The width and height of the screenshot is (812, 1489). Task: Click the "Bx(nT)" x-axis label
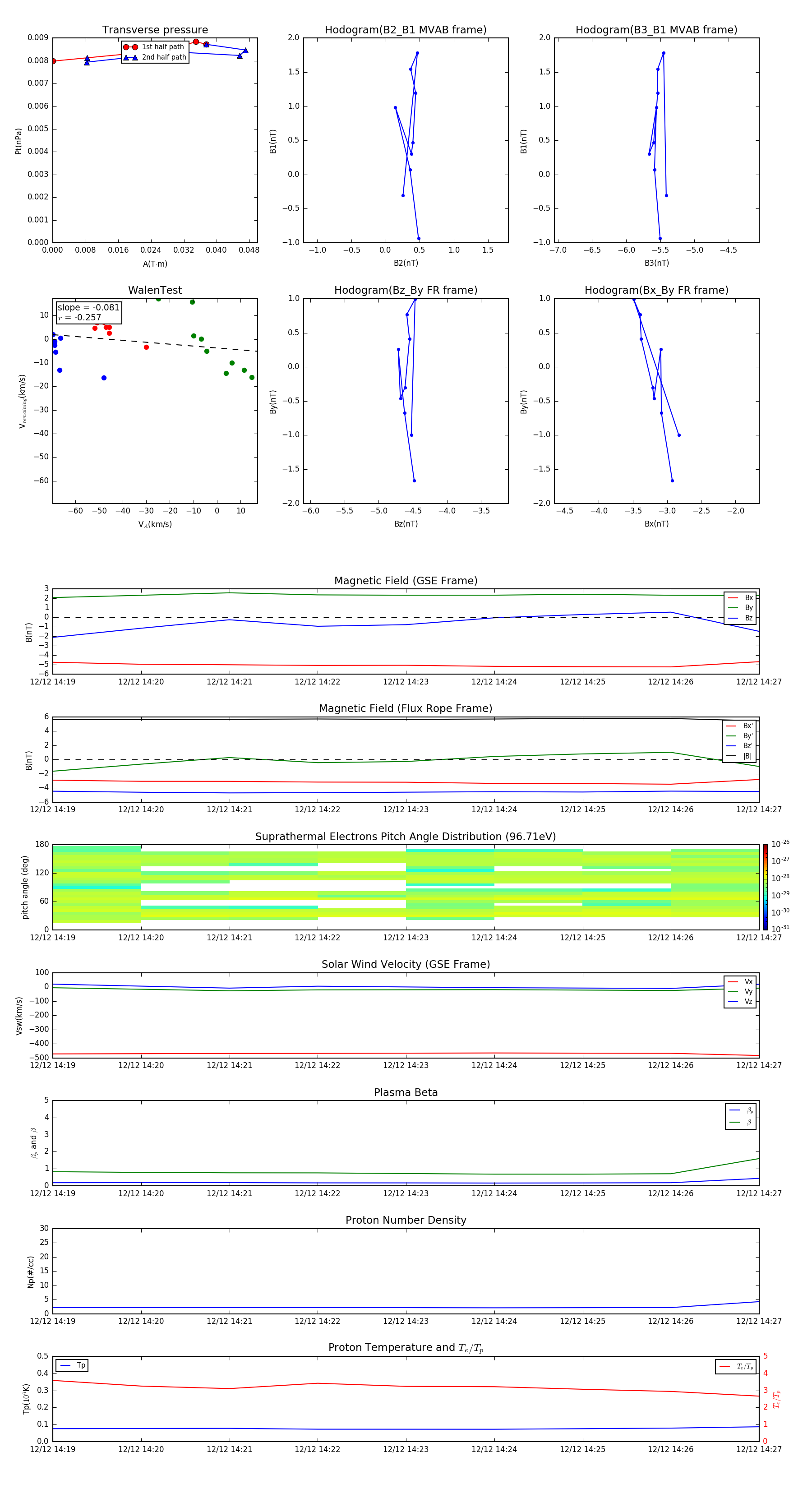[x=656, y=524]
